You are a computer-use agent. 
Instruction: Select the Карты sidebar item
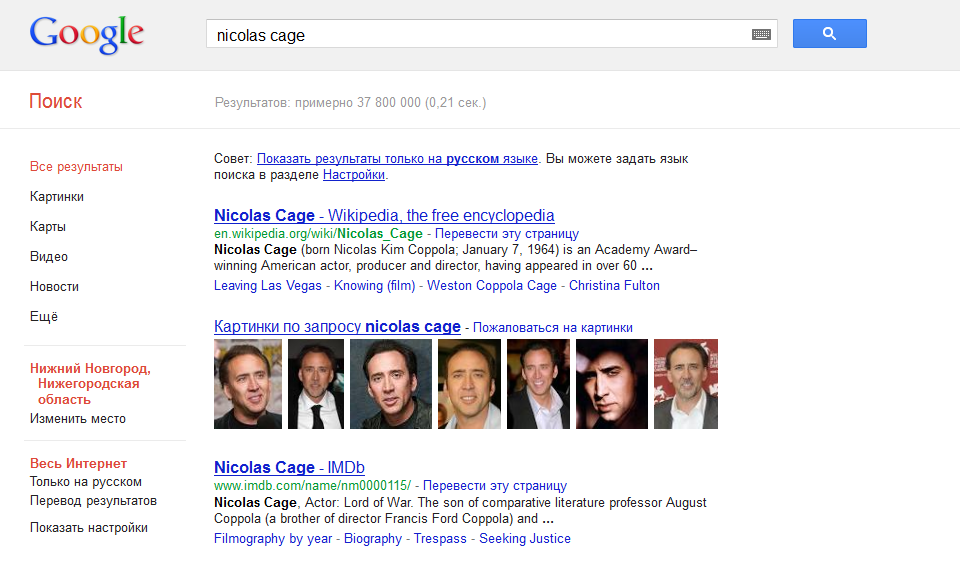pos(48,227)
